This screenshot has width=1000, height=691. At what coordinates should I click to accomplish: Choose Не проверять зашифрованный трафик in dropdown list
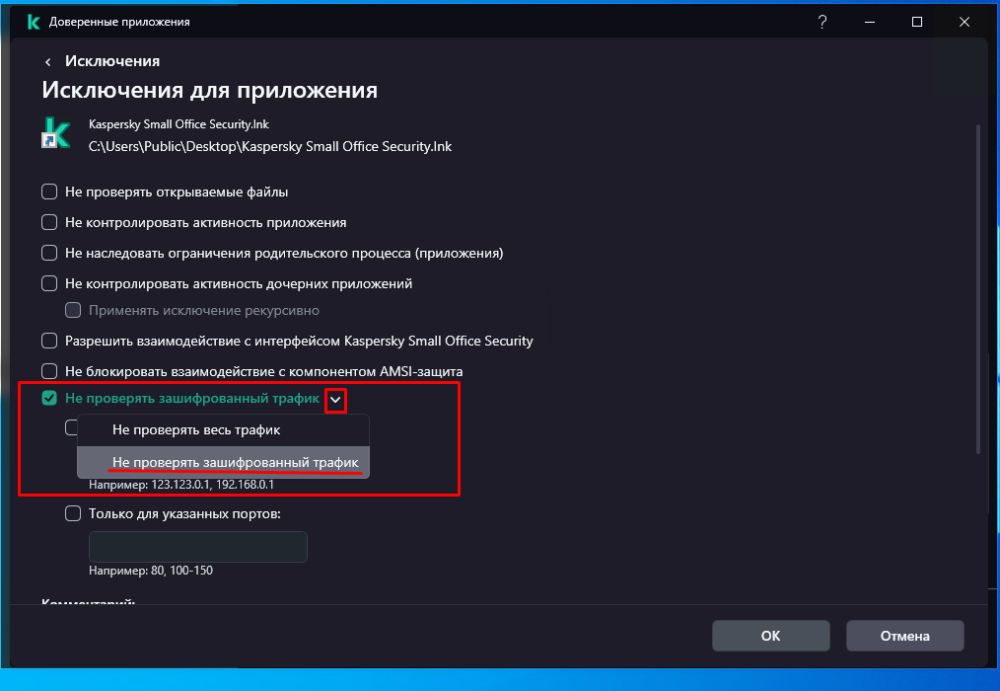click(x=223, y=462)
